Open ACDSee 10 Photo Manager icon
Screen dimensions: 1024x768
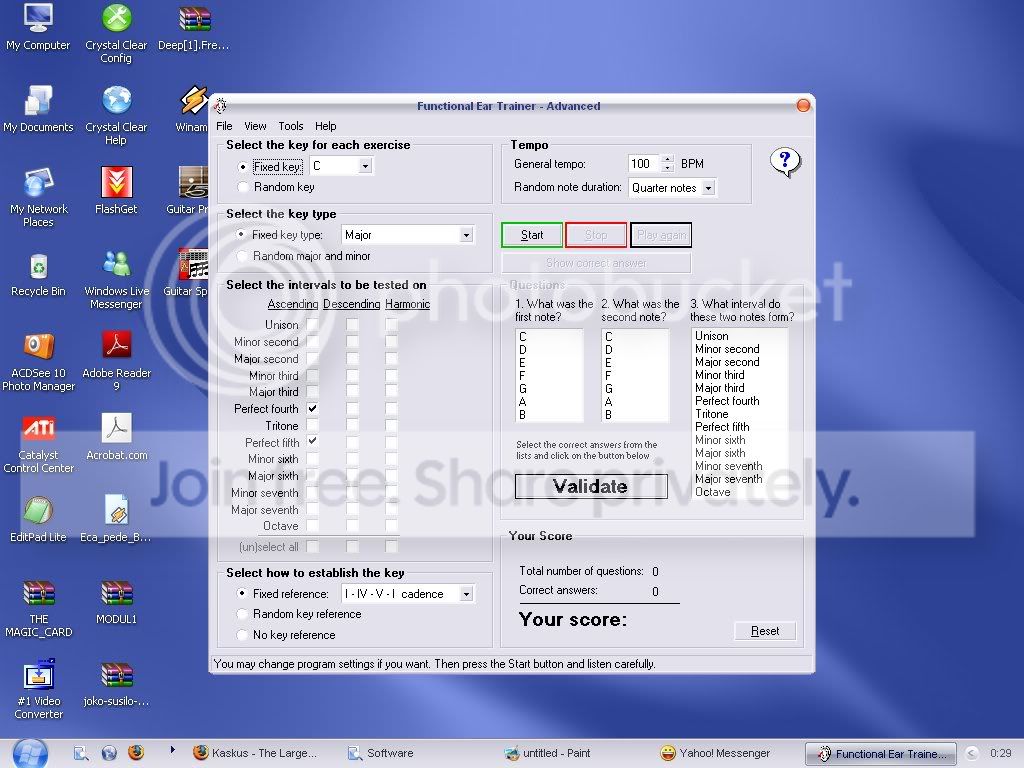pyautogui.click(x=39, y=362)
